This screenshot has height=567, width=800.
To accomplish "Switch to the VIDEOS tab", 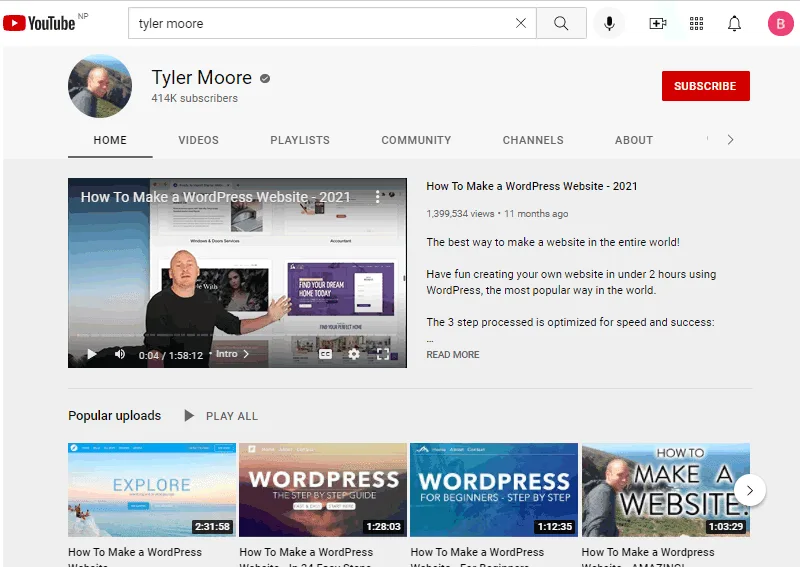I will (x=198, y=140).
